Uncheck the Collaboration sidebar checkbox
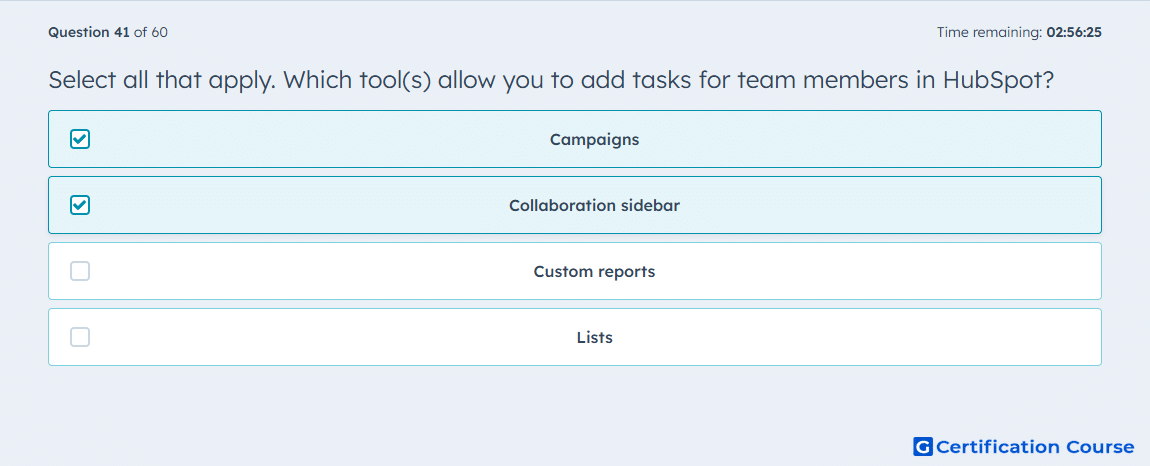This screenshot has width=1150, height=466. [x=80, y=205]
